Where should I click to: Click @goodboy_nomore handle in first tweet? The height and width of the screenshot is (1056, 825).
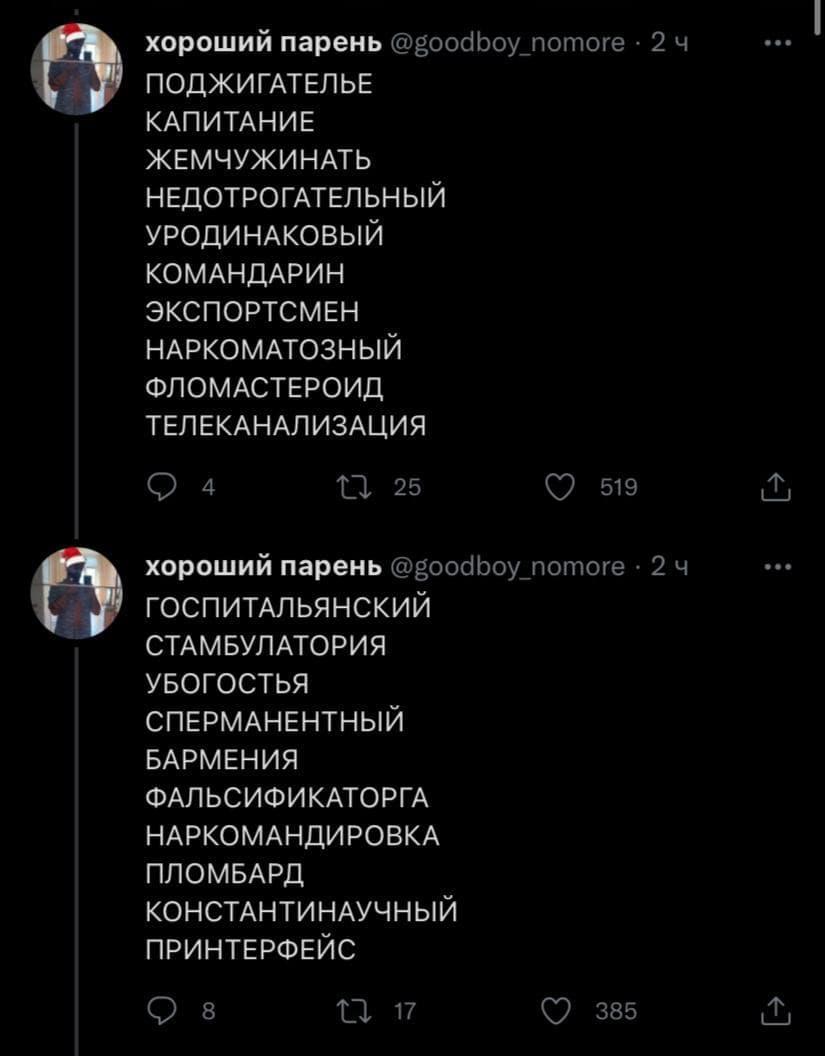509,43
